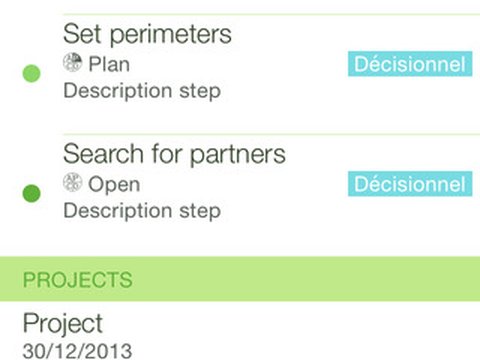Click the separator line above Search for partners
This screenshot has height=360, width=480.
(x=271, y=134)
